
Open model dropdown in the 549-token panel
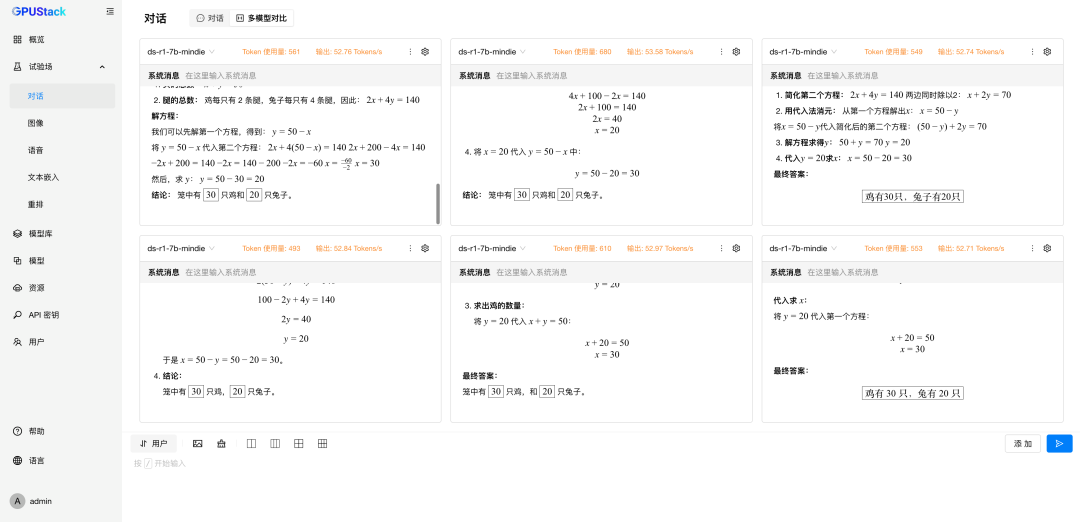click(804, 52)
